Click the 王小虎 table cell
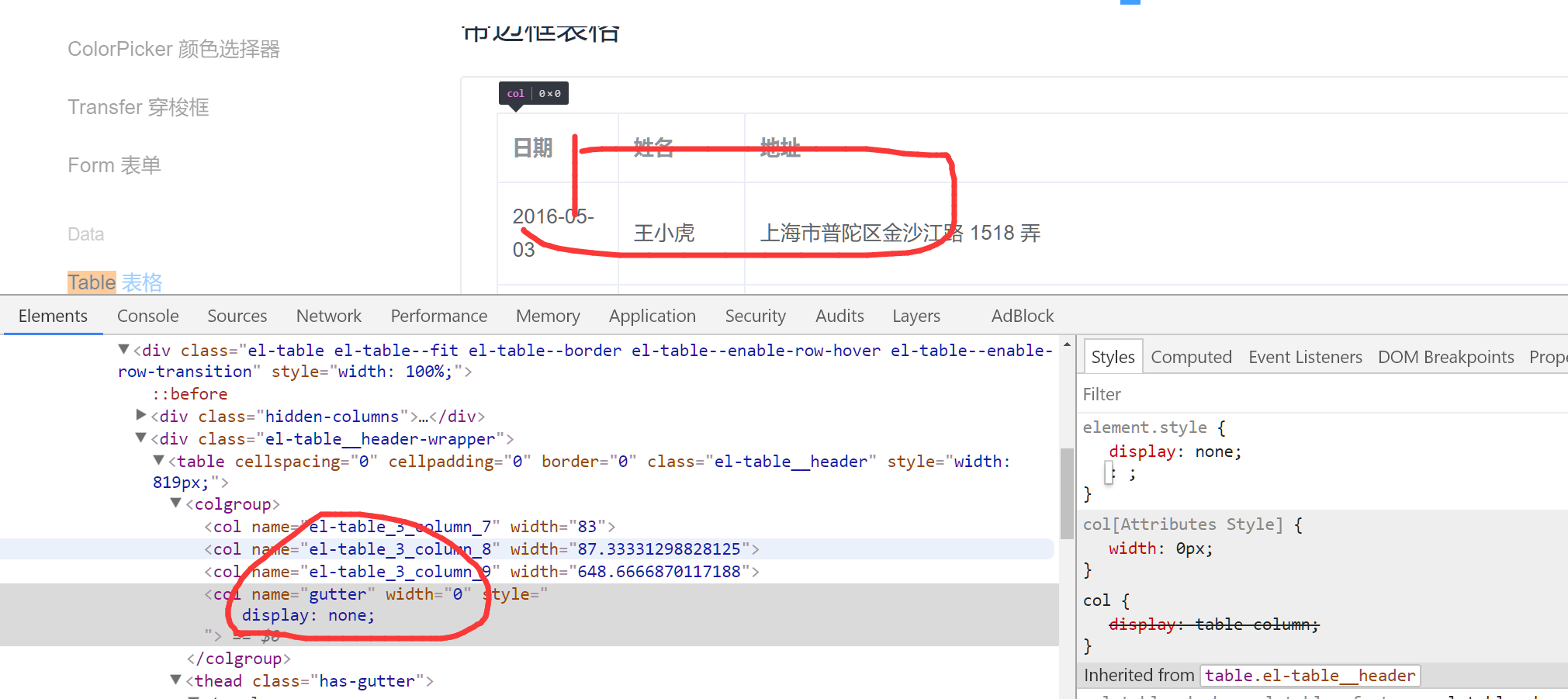1568x699 pixels. pos(681,233)
